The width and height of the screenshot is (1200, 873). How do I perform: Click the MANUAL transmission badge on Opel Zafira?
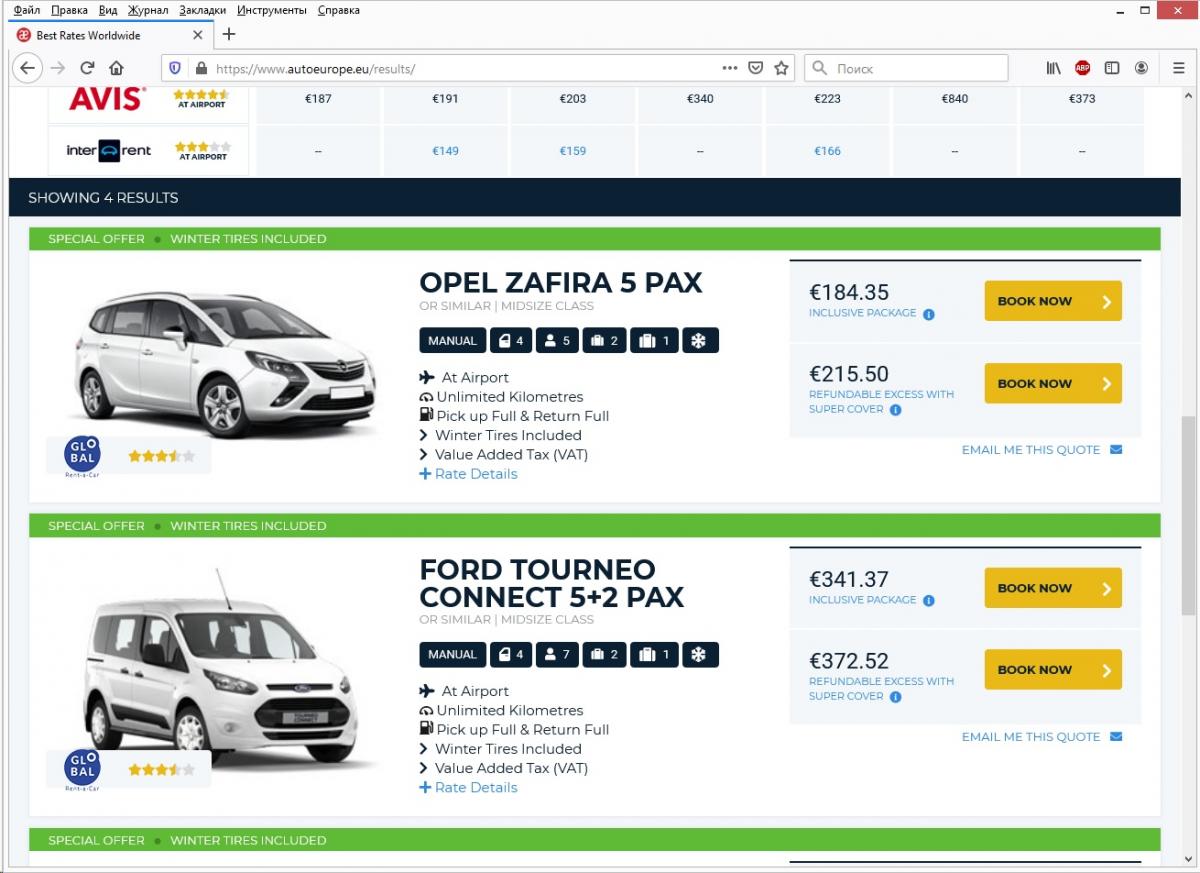pyautogui.click(x=453, y=341)
